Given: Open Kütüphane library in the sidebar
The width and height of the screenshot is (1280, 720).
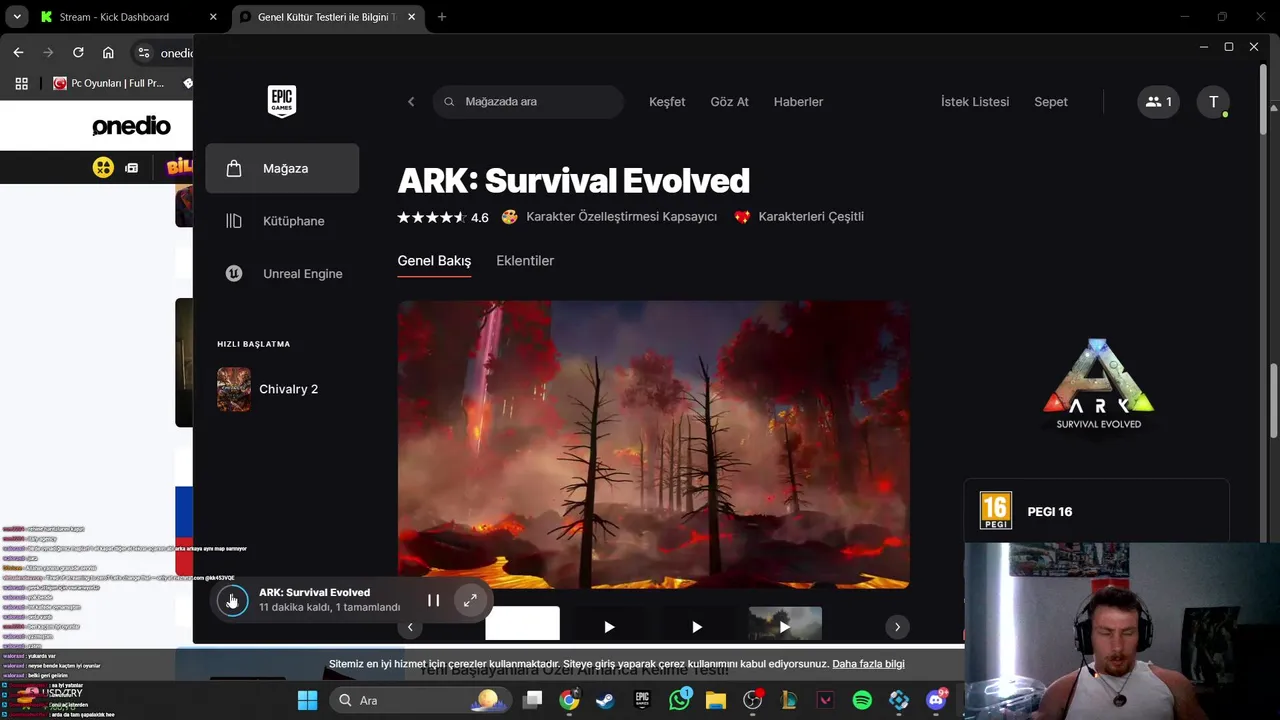Looking at the screenshot, I should tap(282, 221).
